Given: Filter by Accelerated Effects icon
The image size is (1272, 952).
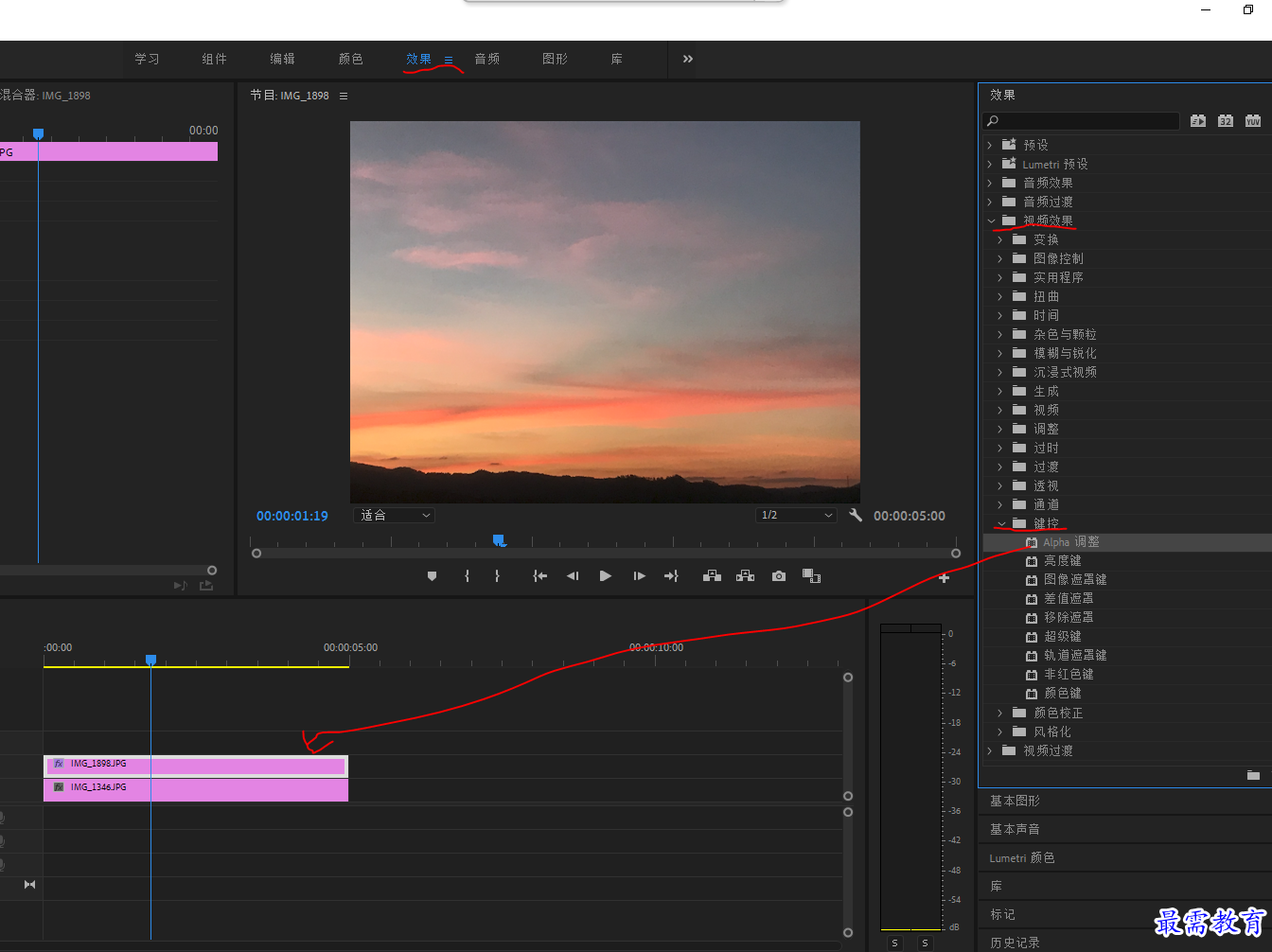Looking at the screenshot, I should (1198, 121).
